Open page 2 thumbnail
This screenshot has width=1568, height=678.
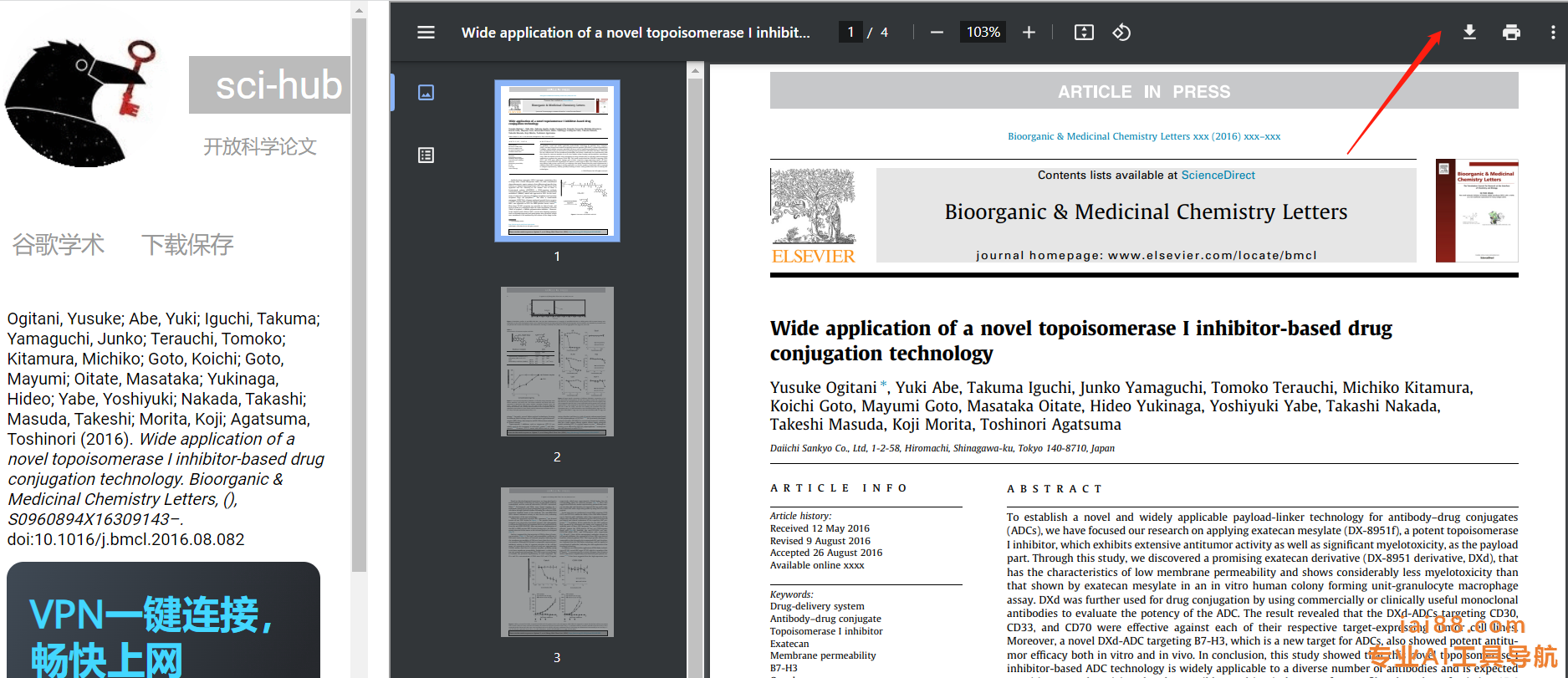(557, 361)
